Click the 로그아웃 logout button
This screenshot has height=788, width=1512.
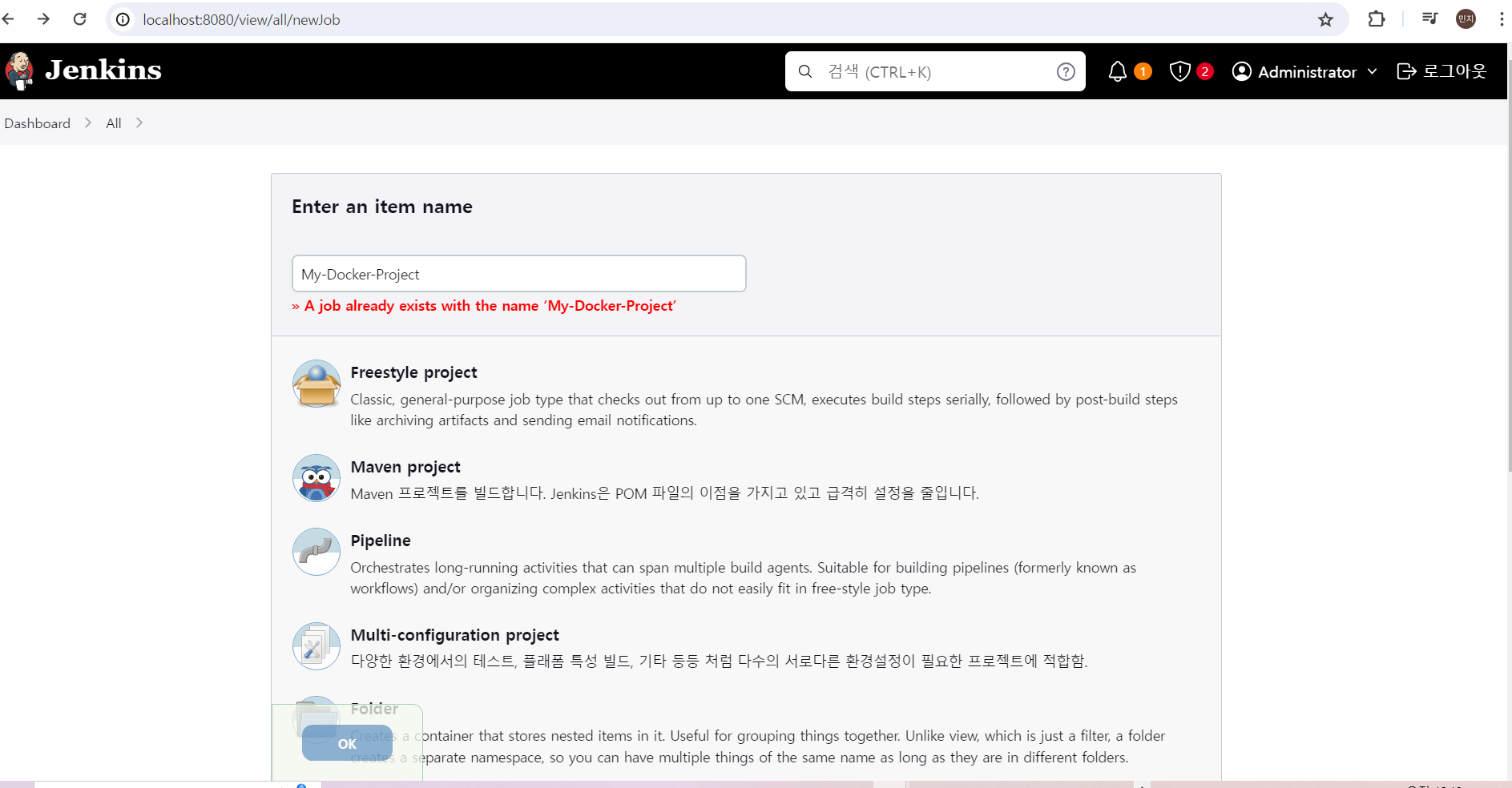[1441, 71]
